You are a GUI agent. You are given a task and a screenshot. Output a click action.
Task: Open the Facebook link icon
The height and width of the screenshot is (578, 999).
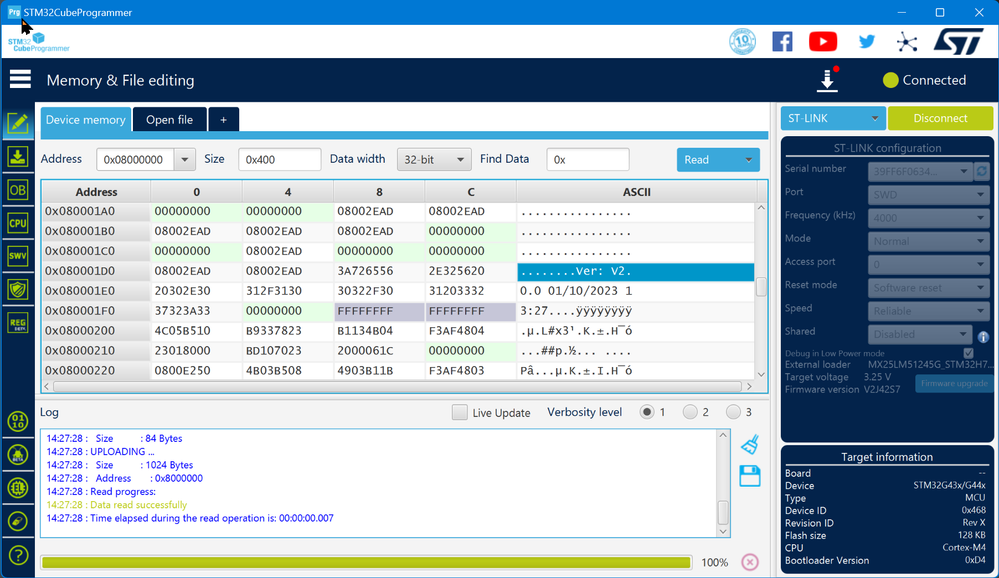(x=782, y=41)
